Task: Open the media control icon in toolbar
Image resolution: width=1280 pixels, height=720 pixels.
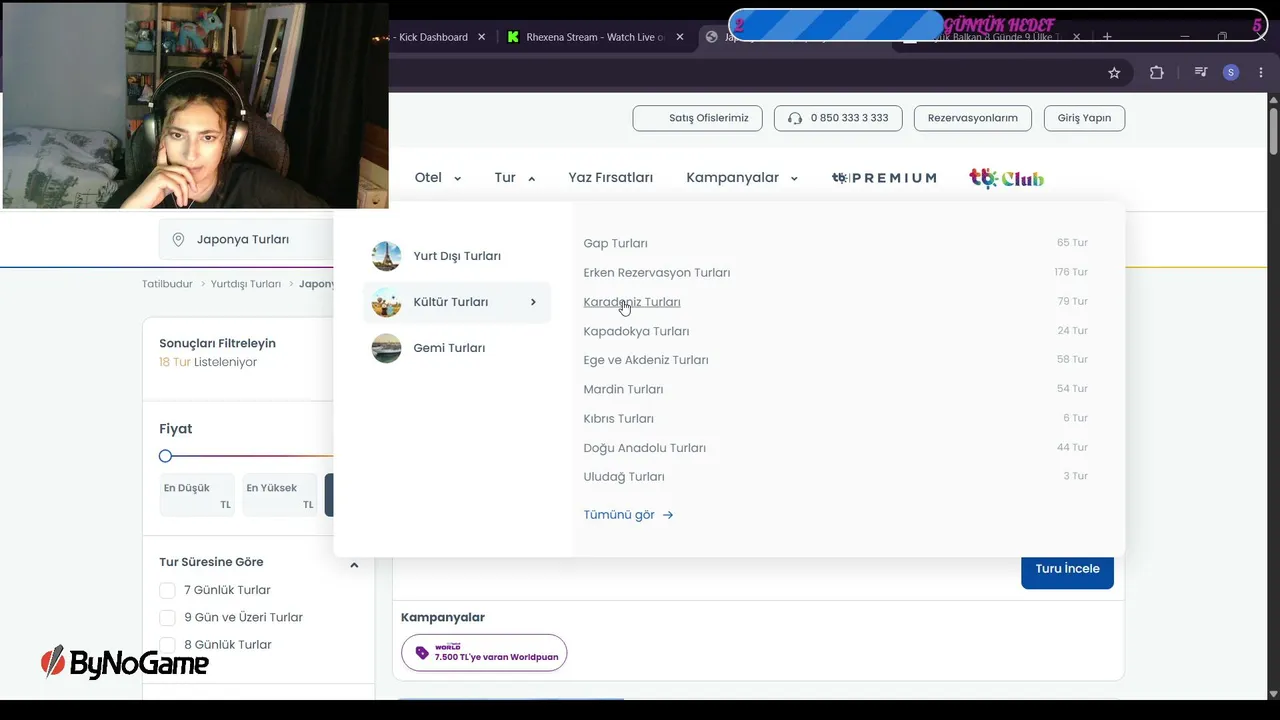Action: tap(1201, 73)
